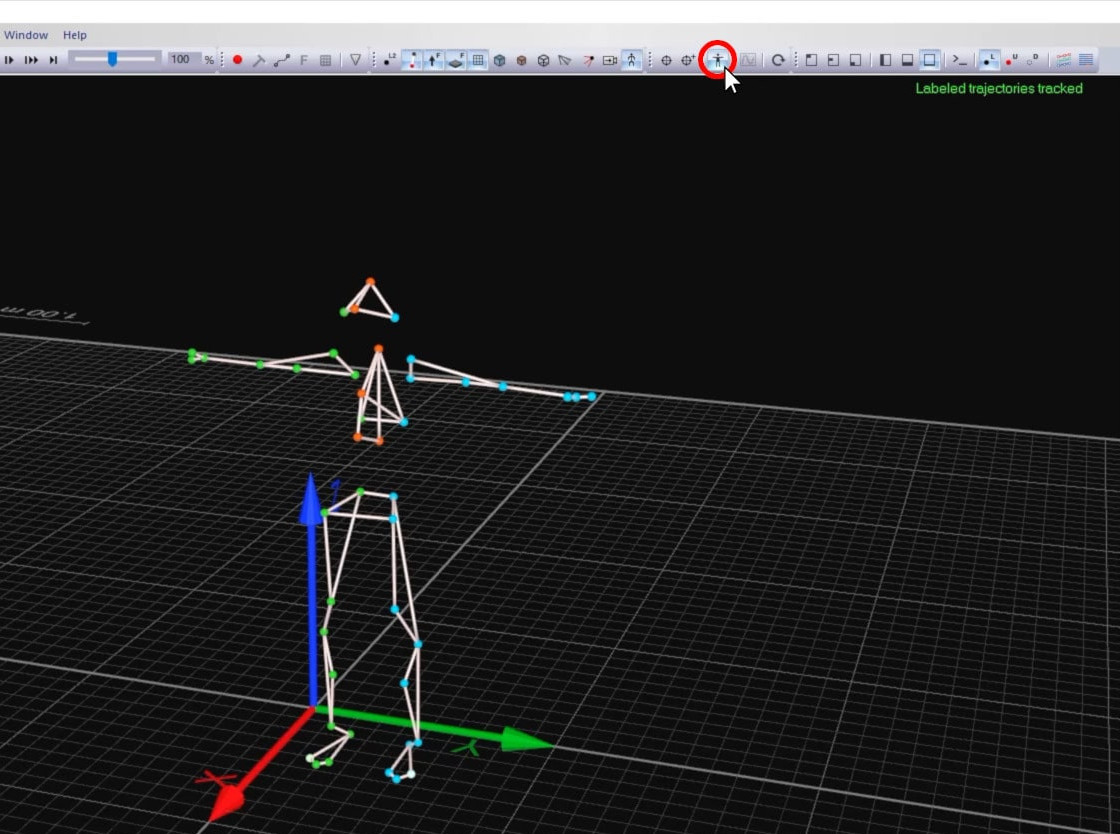Click the playback speed slider handle
The image size is (1120, 834).
[x=112, y=60]
